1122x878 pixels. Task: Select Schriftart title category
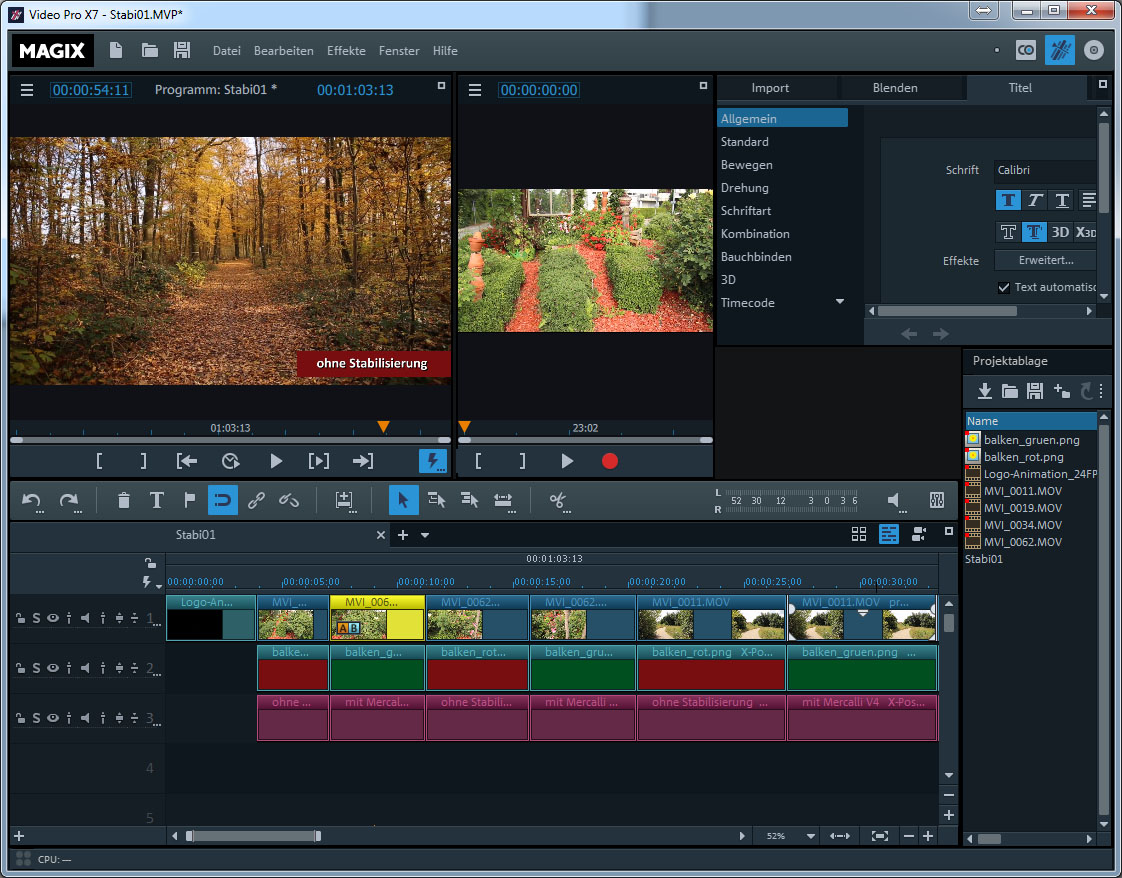746,210
